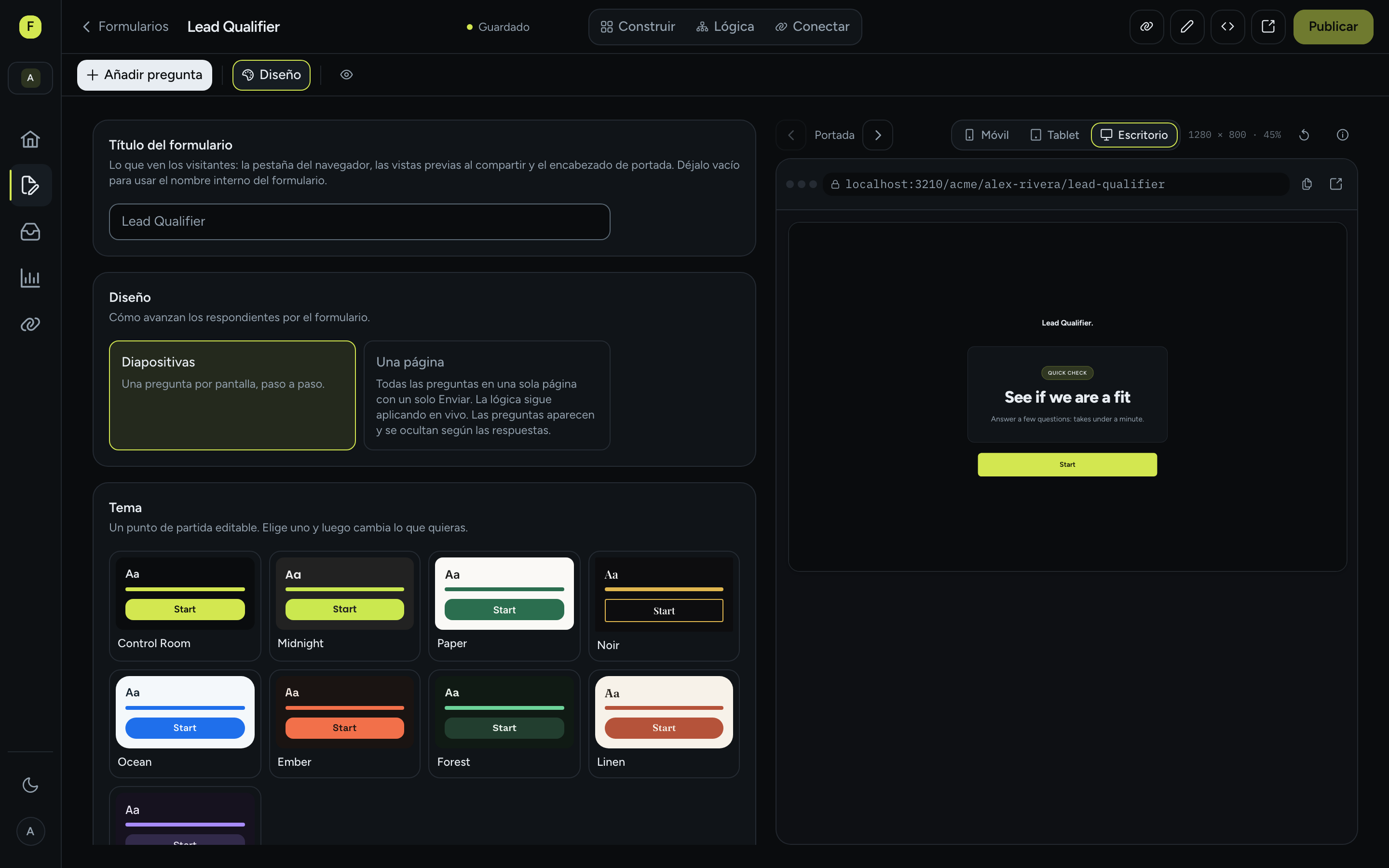This screenshot has width=1389, height=868.
Task: Open the Home icon in the sidebar
Action: tap(30, 139)
